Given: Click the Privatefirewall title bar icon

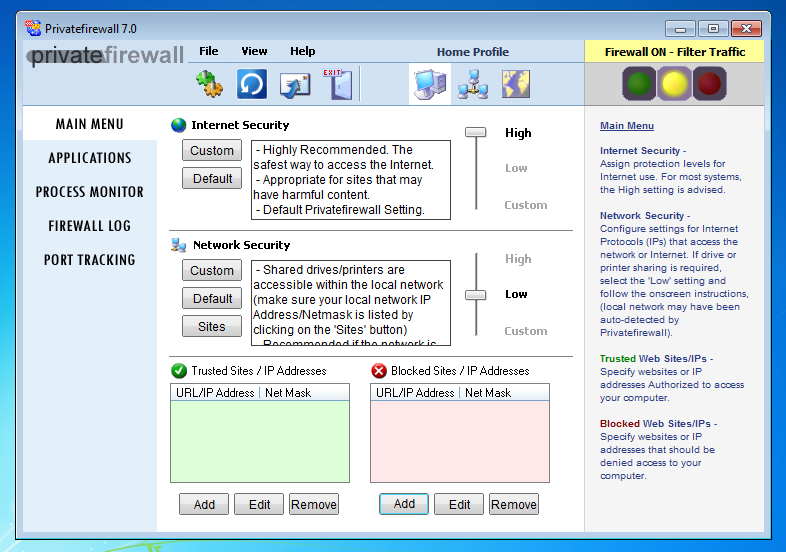Looking at the screenshot, I should tap(33, 28).
